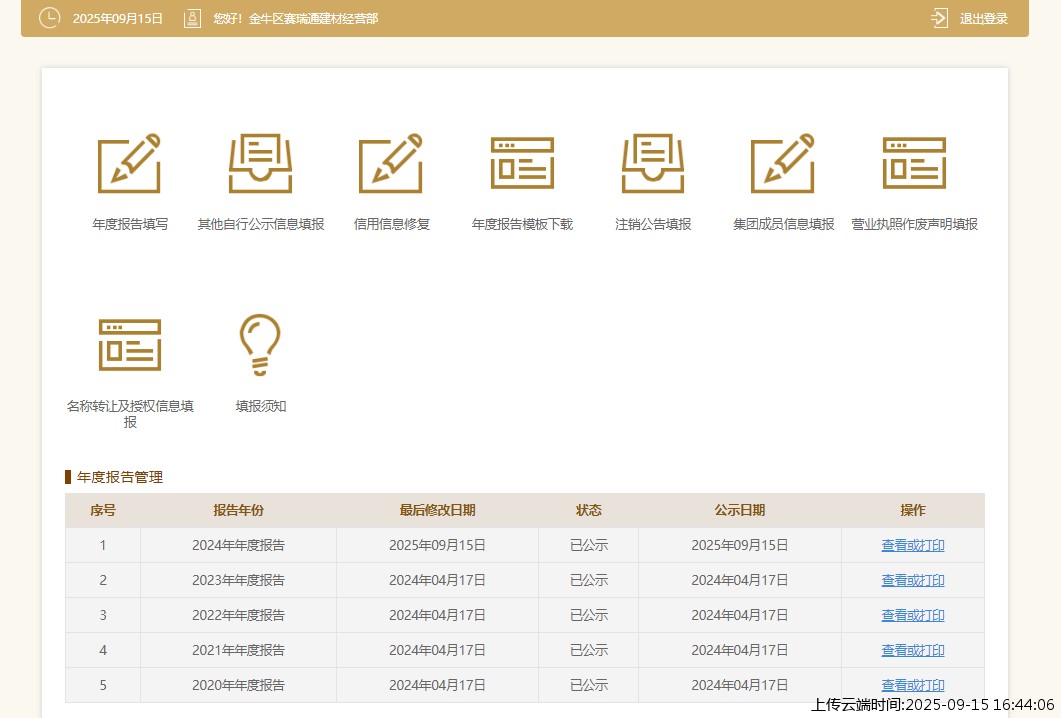Screen dimensions: 1061x718
Task: Click the 信用信息修复 label
Action: pos(392,224)
